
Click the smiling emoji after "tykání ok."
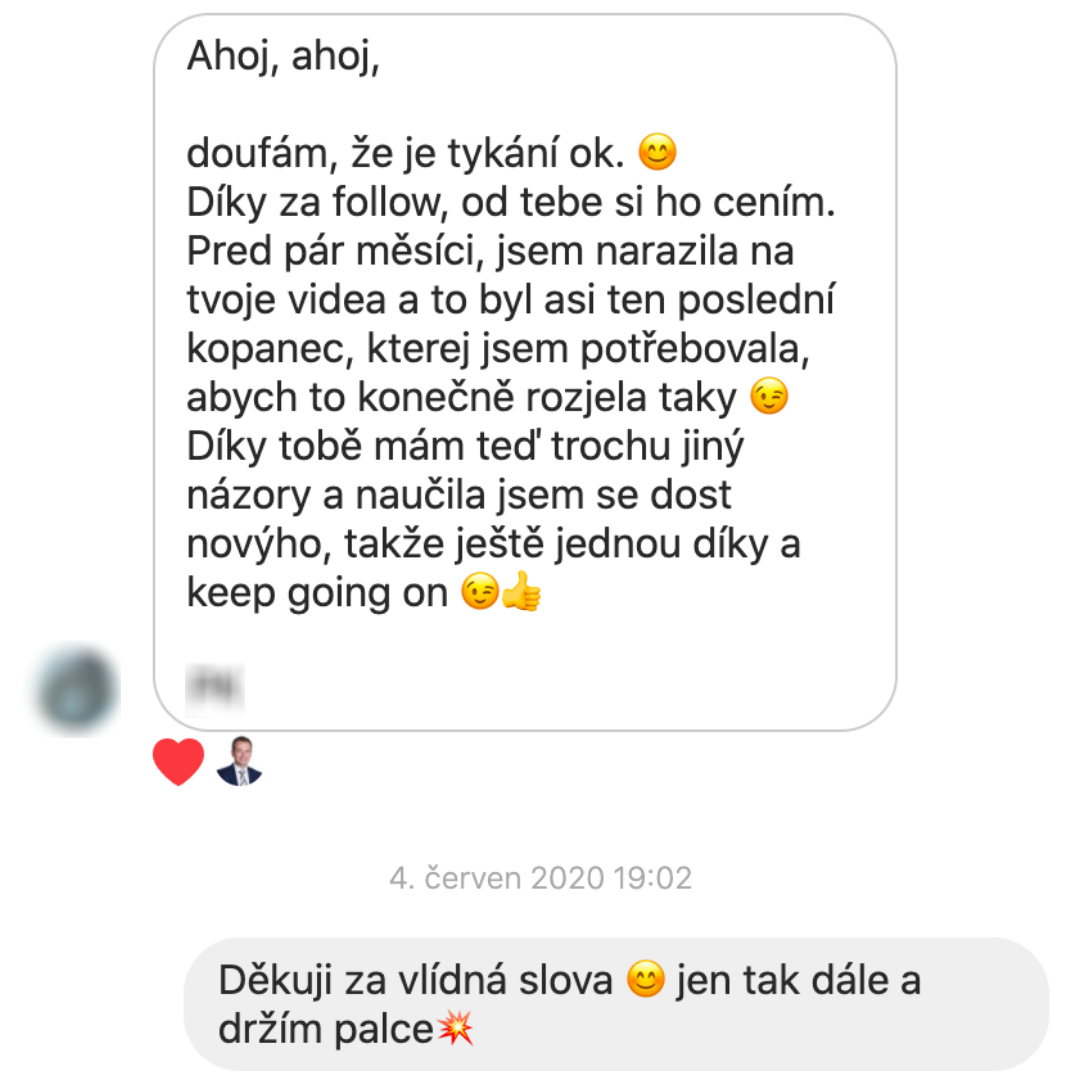[658, 152]
